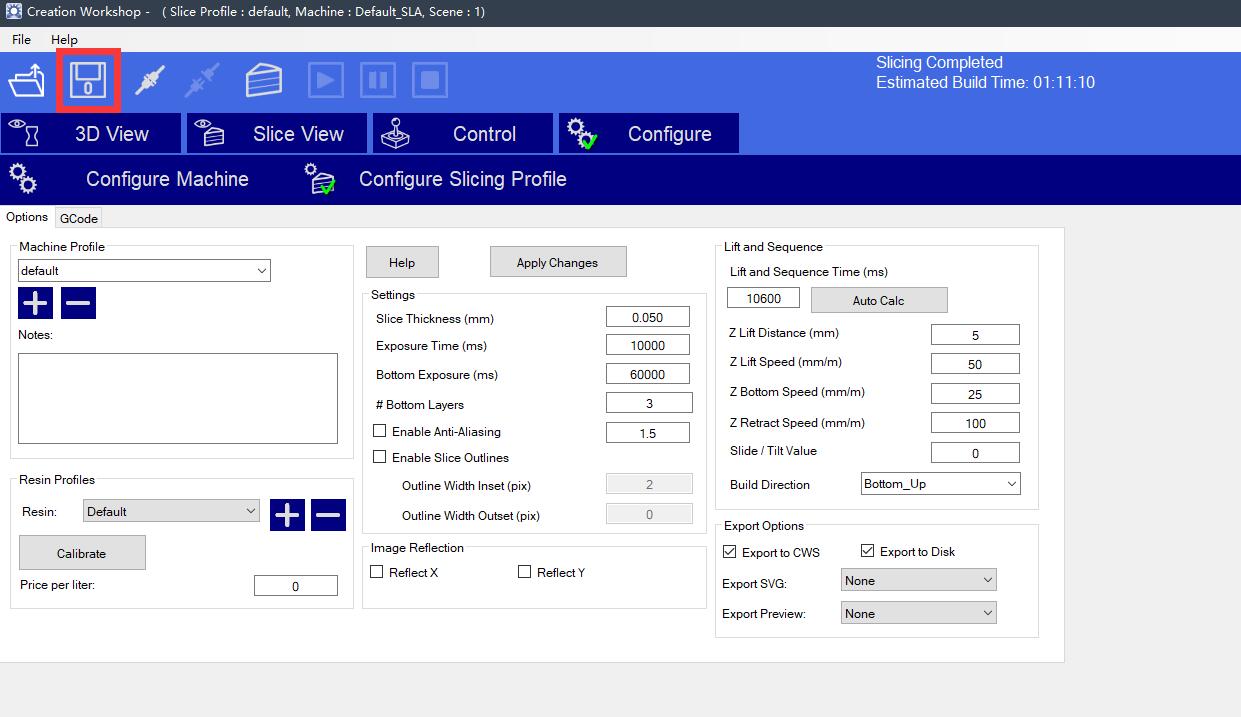Click the Apply Changes button
1241x717 pixels.
557,262
